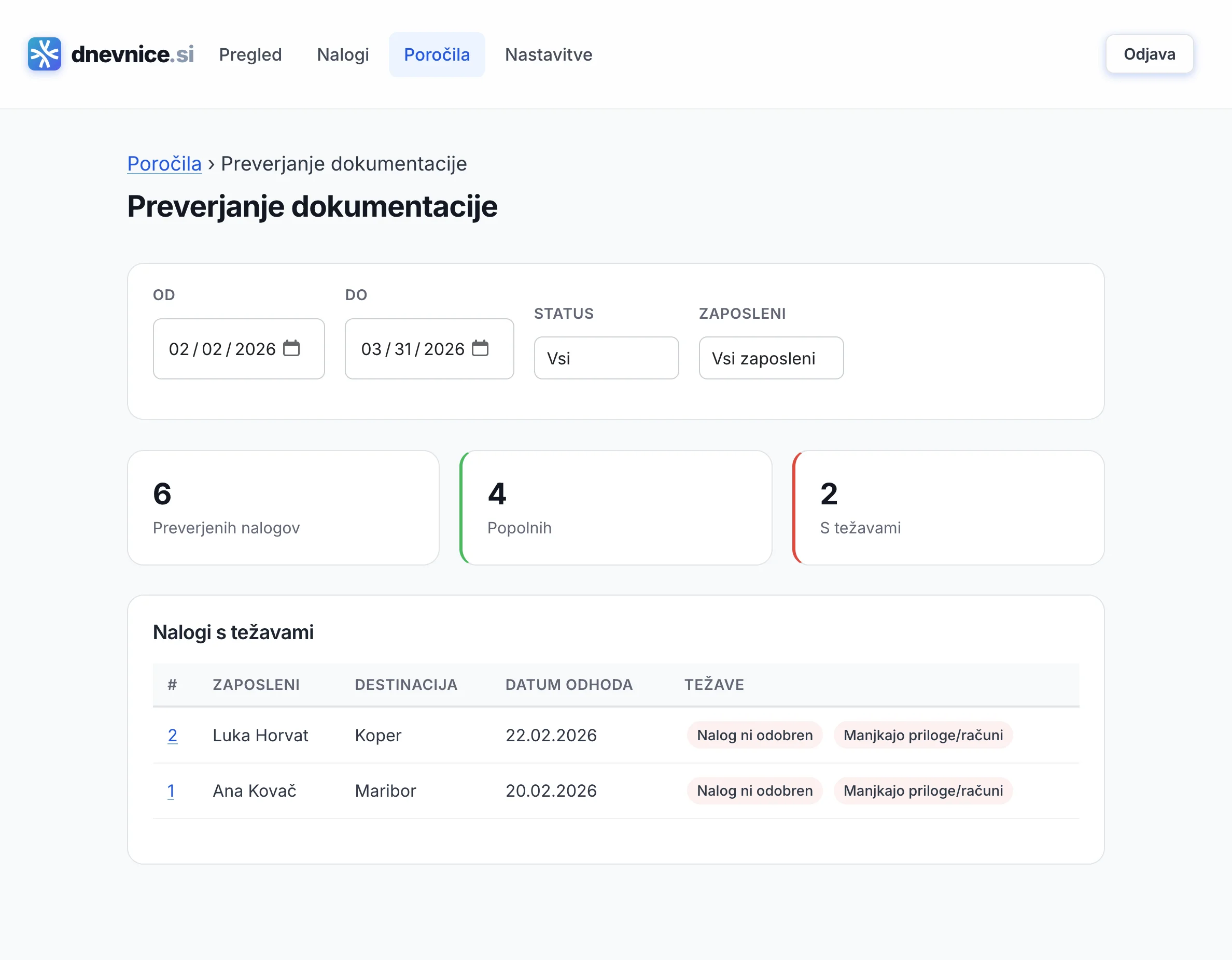Open travel order number 2 link
The image size is (1232, 960).
click(172, 736)
